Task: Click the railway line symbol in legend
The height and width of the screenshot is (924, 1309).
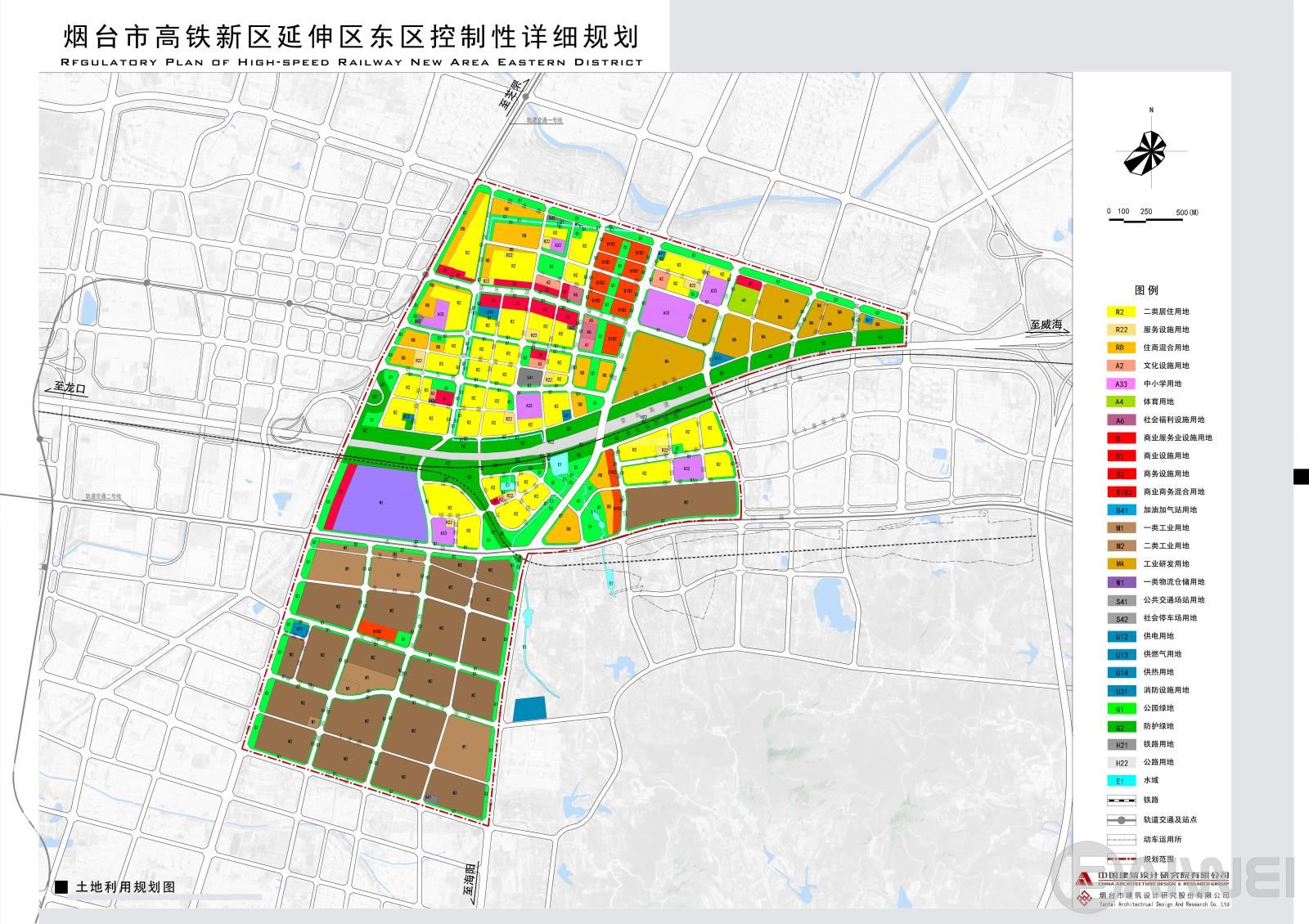Action: [x=1120, y=801]
